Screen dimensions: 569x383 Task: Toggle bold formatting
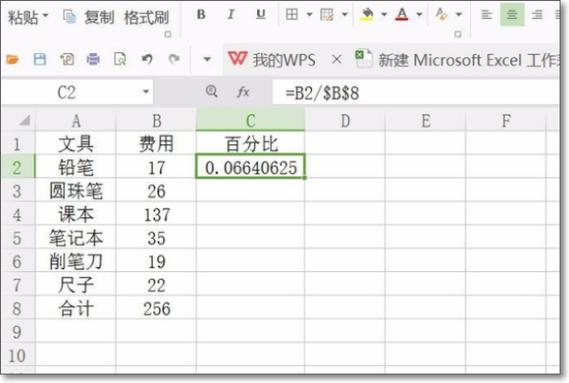(201, 15)
